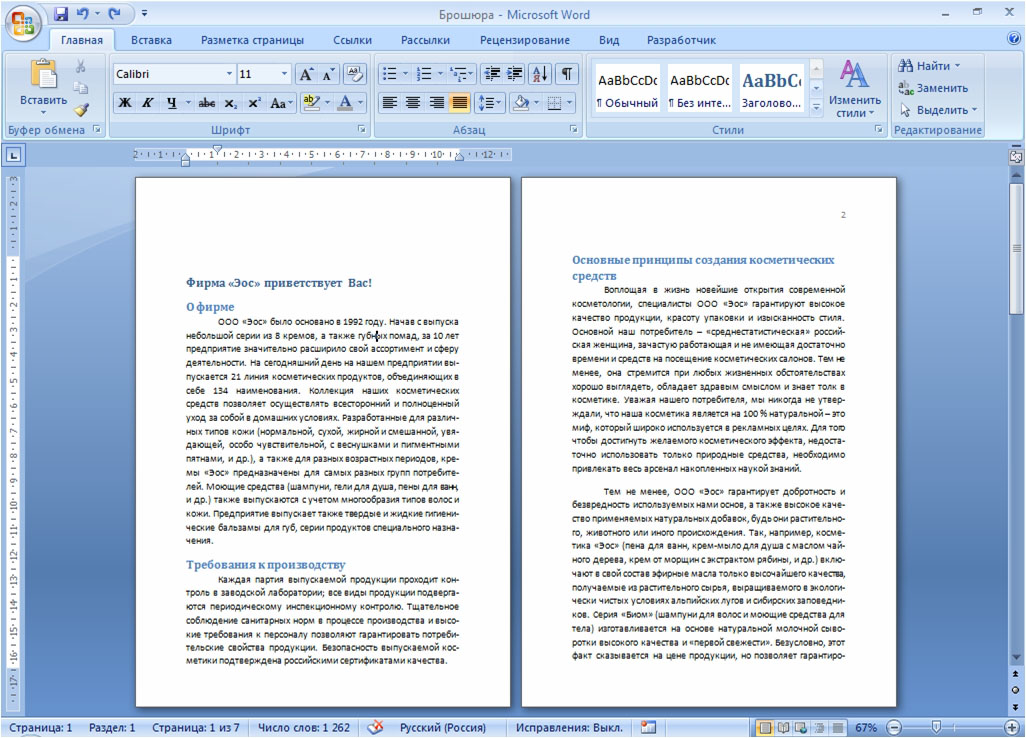The width and height of the screenshot is (1026, 738).
Task: Toggle bold (Ж) formatting
Action: 124,103
